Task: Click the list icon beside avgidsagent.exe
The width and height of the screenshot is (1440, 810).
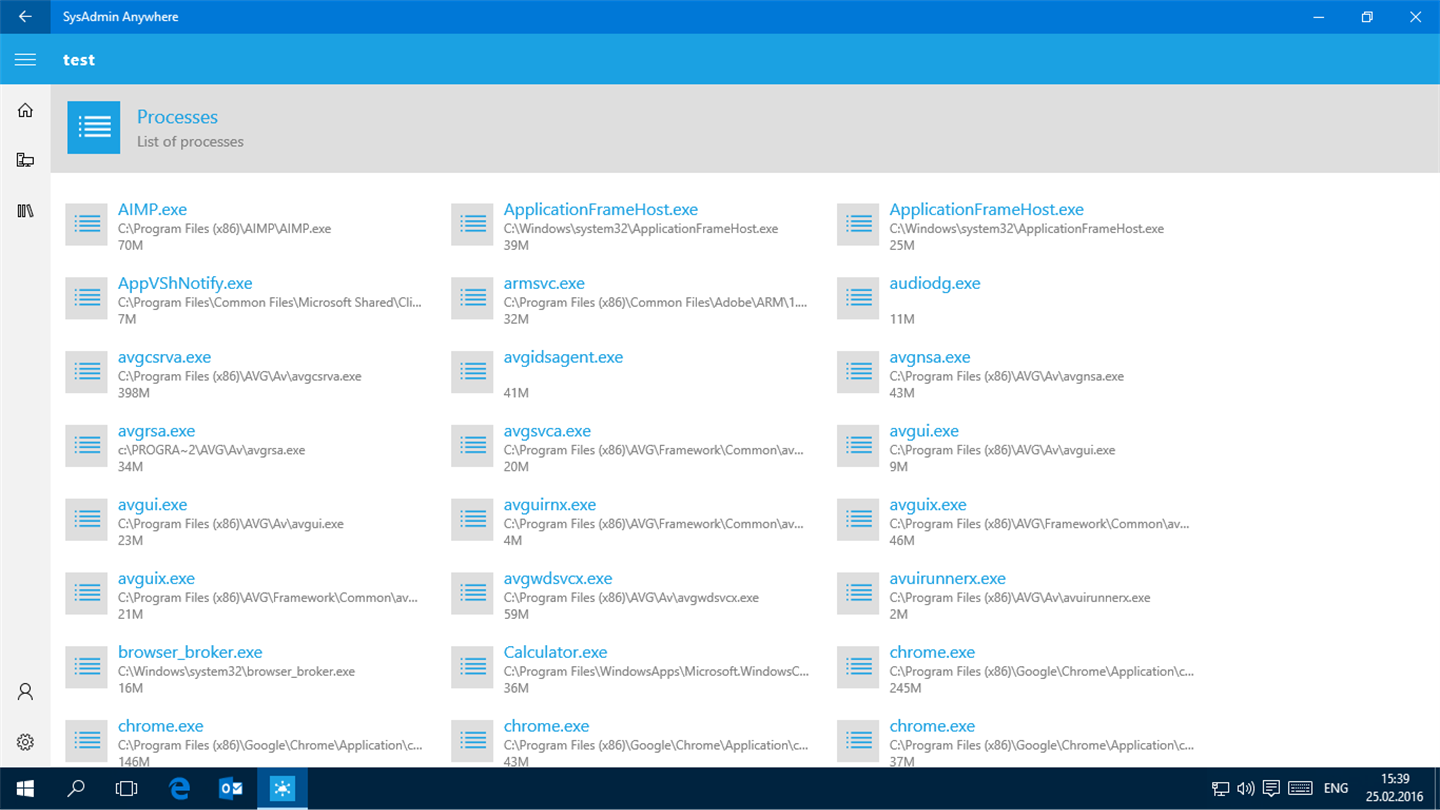Action: click(473, 372)
